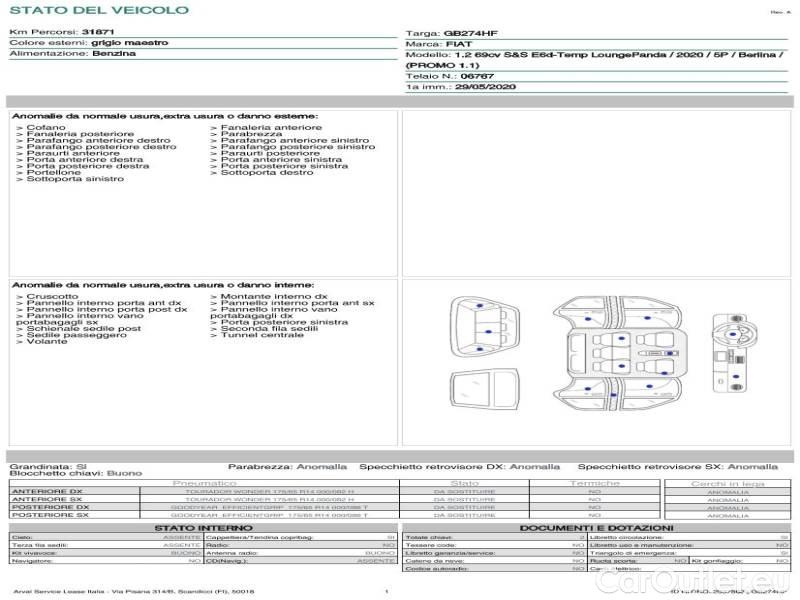The width and height of the screenshot is (800, 600).
Task: Select the ANTERIORE DX tire row
Action: [x=47, y=492]
